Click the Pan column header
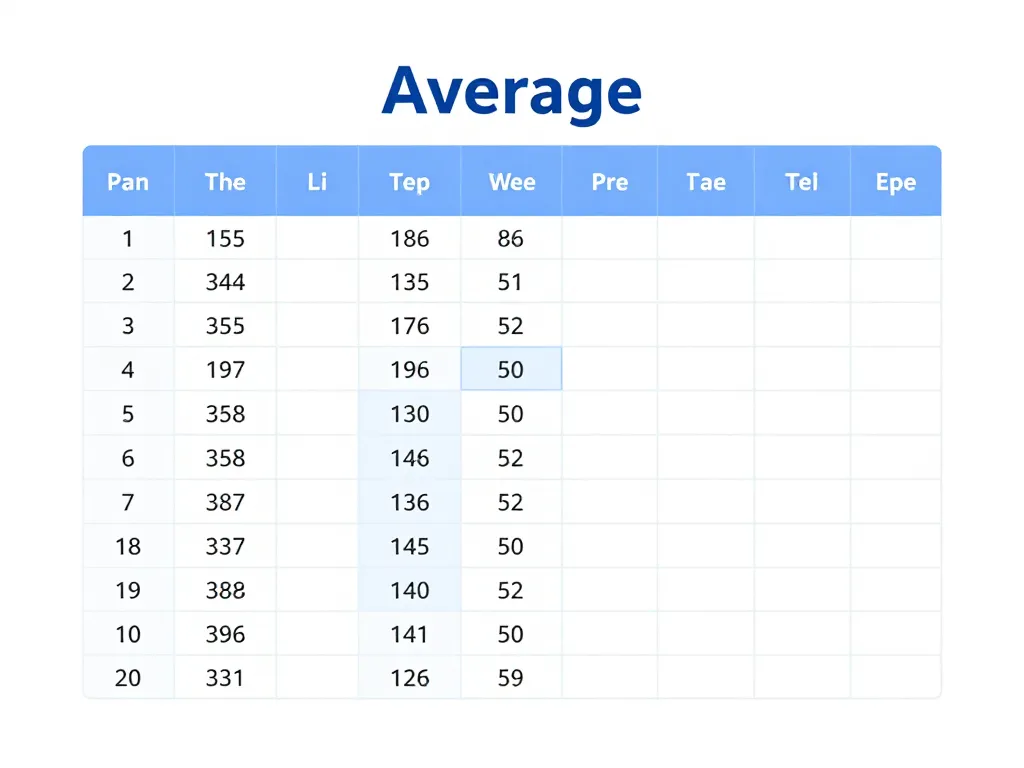 tap(128, 182)
